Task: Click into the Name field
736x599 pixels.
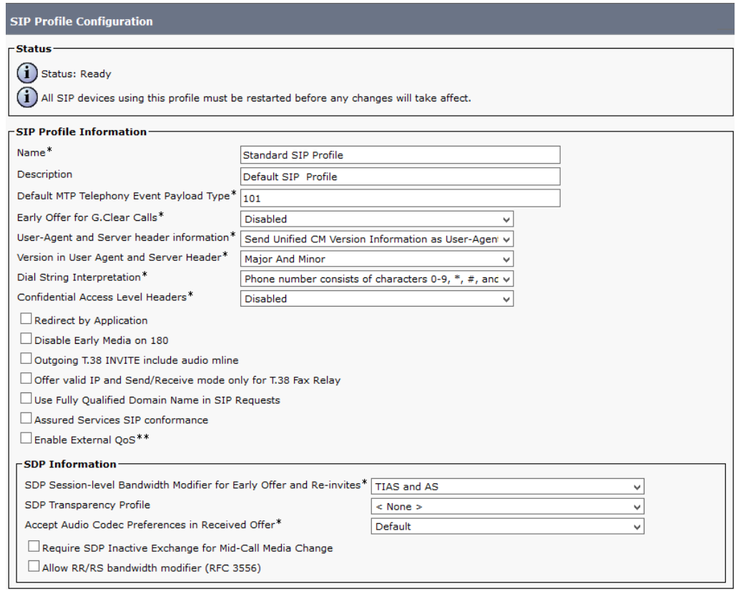Action: coord(400,155)
